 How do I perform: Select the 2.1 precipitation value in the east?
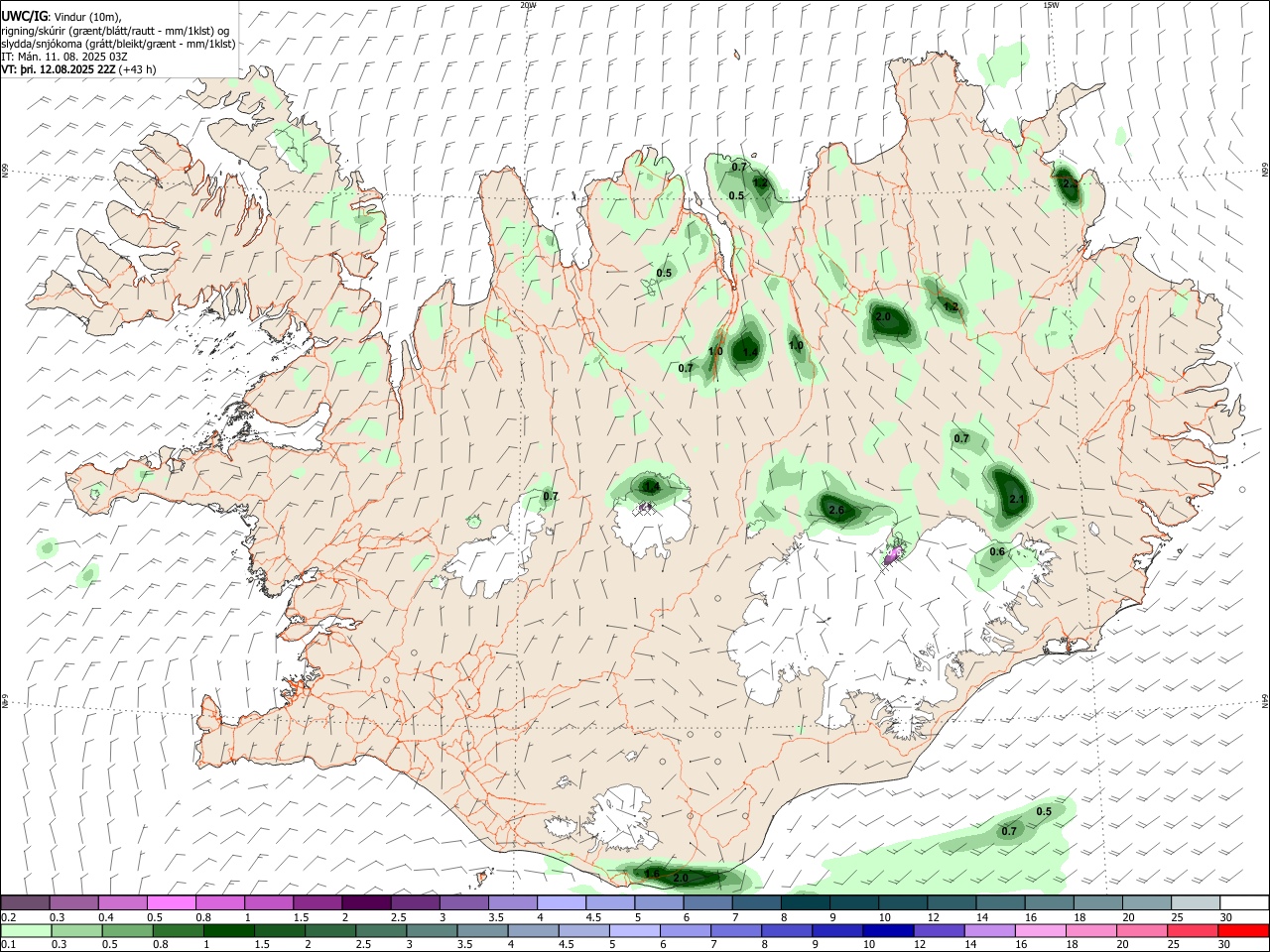[x=1016, y=499]
